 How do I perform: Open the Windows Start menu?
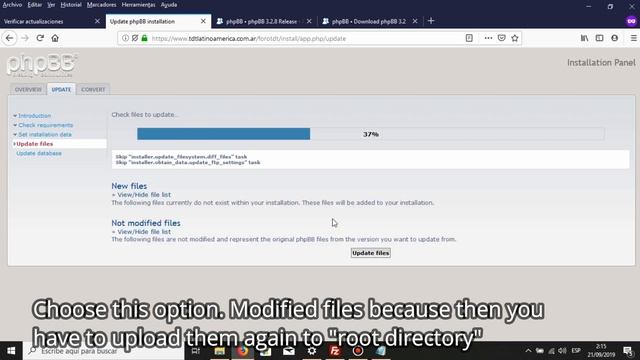pos(11,351)
